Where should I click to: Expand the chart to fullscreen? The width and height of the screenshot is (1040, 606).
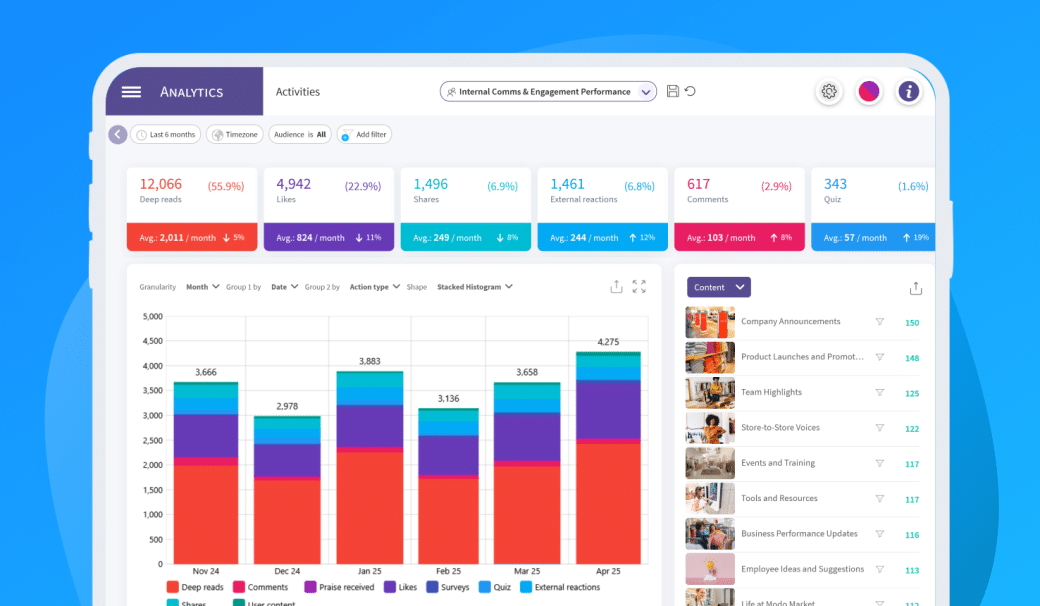pyautogui.click(x=639, y=287)
